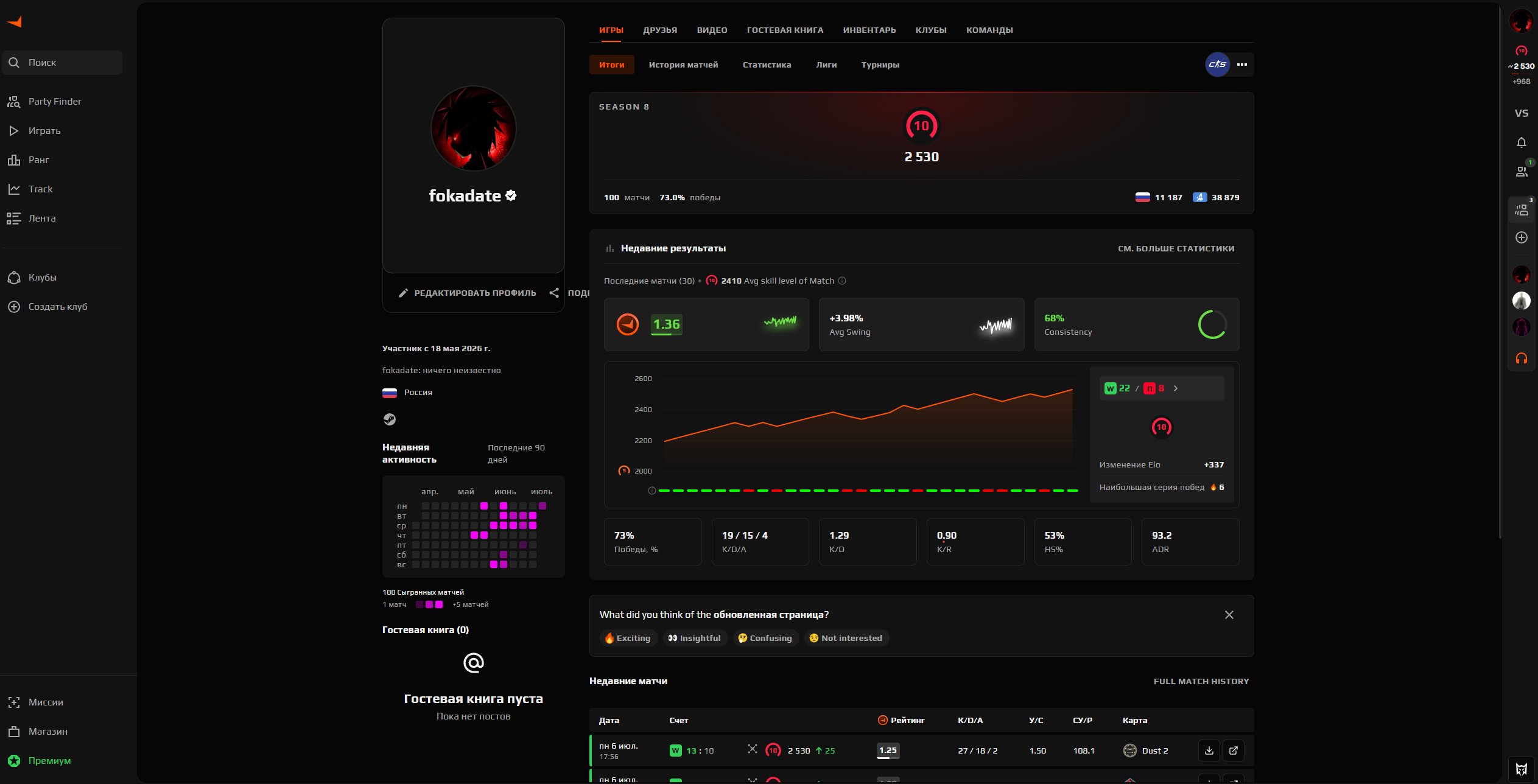Open notifications bell in right bar
This screenshot has width=1538, height=784.
click(1521, 142)
